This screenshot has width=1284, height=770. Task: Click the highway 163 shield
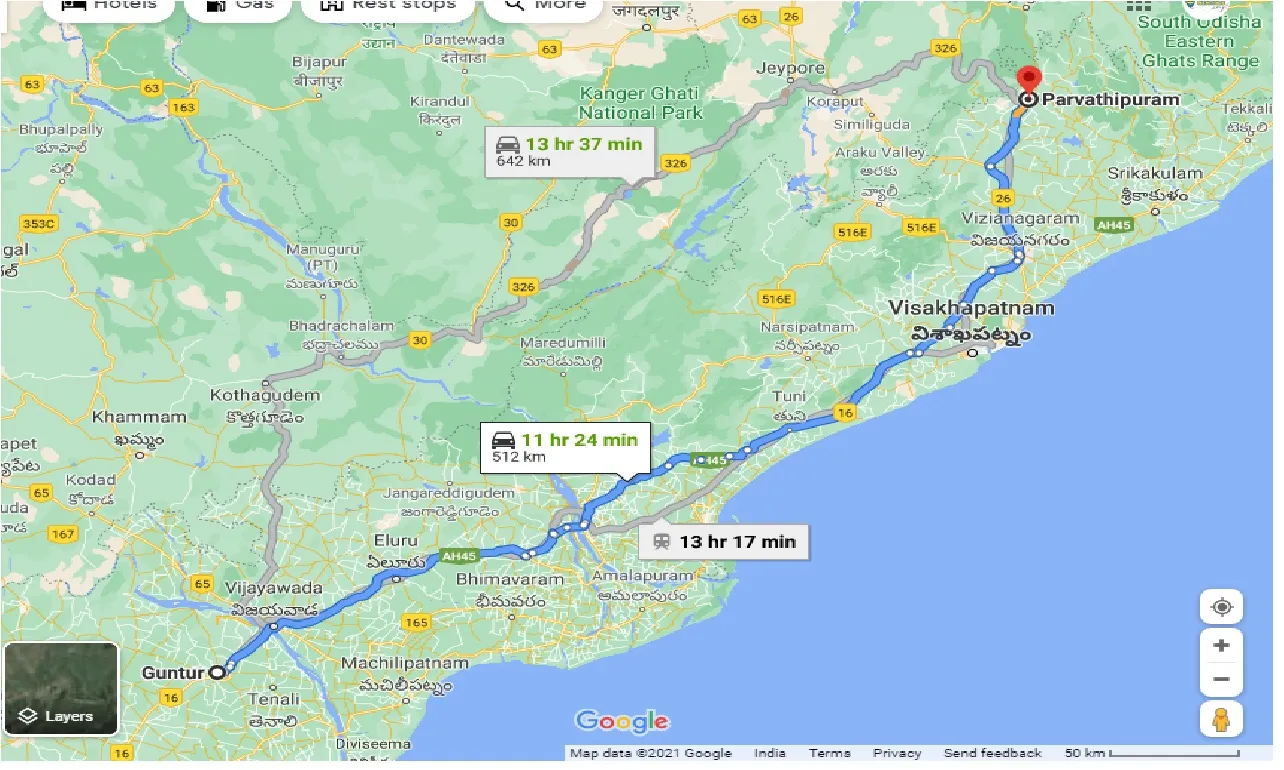click(x=183, y=106)
